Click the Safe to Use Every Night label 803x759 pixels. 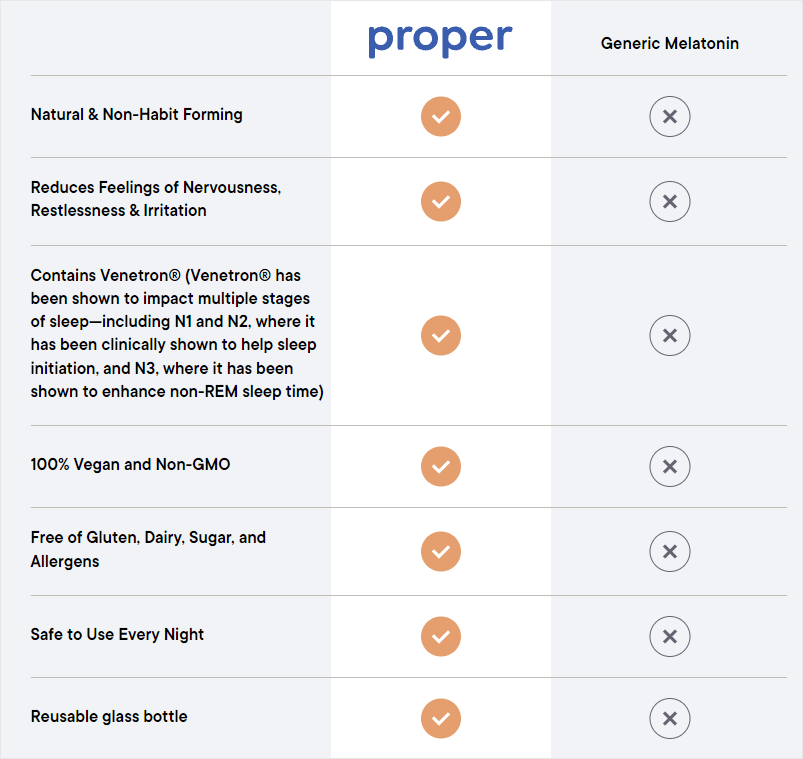click(x=118, y=635)
